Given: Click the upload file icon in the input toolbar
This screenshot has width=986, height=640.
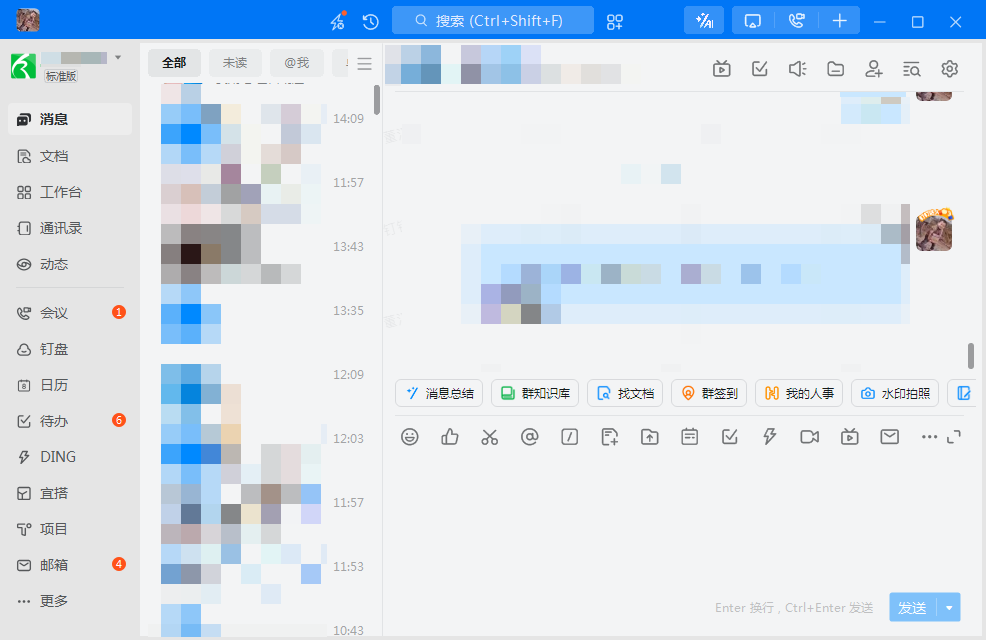Looking at the screenshot, I should pyautogui.click(x=650, y=437).
